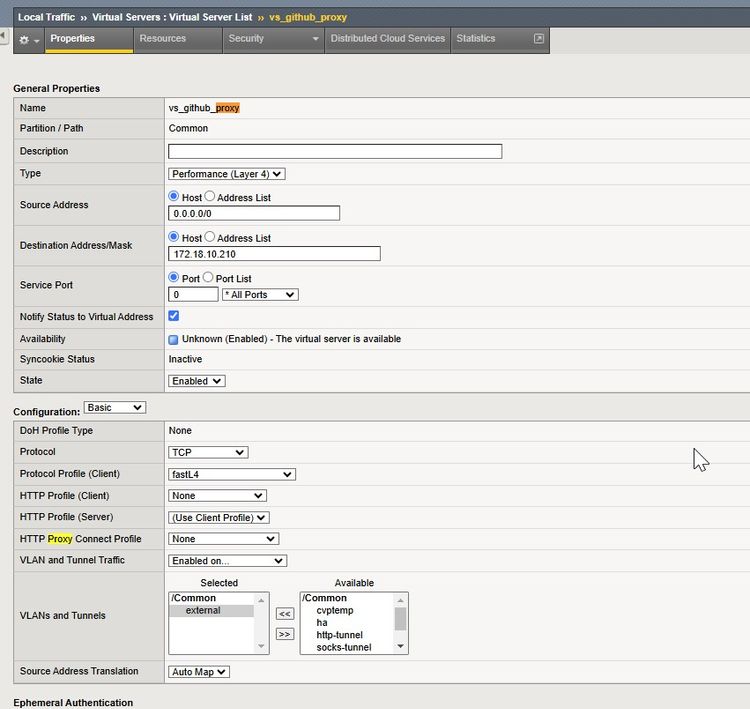Switch to the Resources tab

tap(163, 39)
